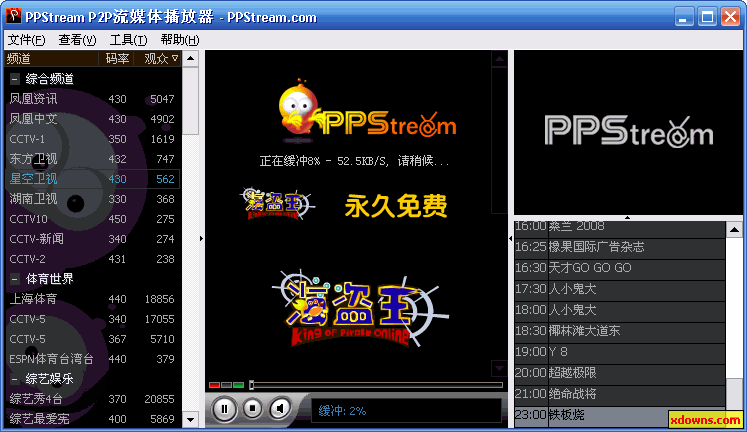747x432 pixels.
Task: Click the PPStream mascot logo in player
Action: point(368,111)
